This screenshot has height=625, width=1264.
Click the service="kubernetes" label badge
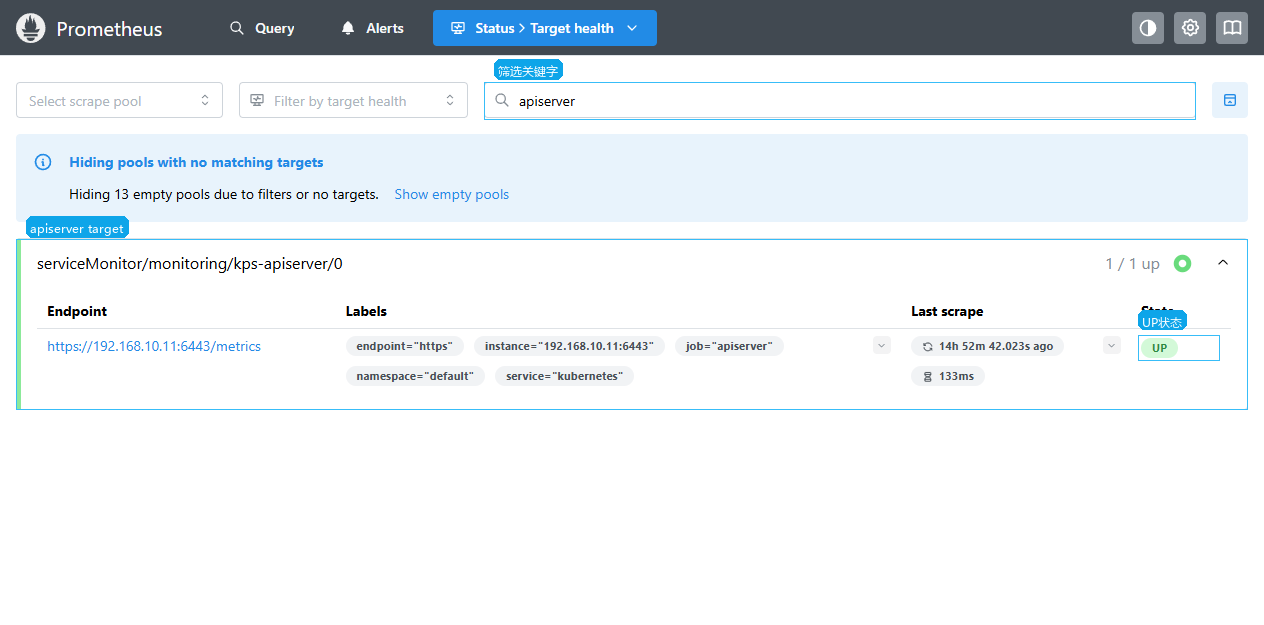point(564,376)
